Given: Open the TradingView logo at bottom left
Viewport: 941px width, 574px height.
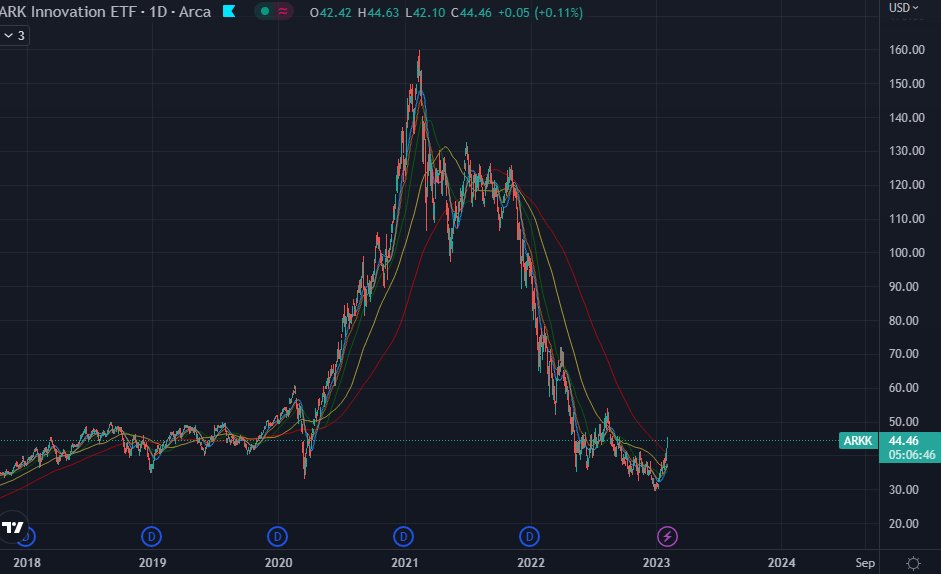Looking at the screenshot, I should 13,528.
